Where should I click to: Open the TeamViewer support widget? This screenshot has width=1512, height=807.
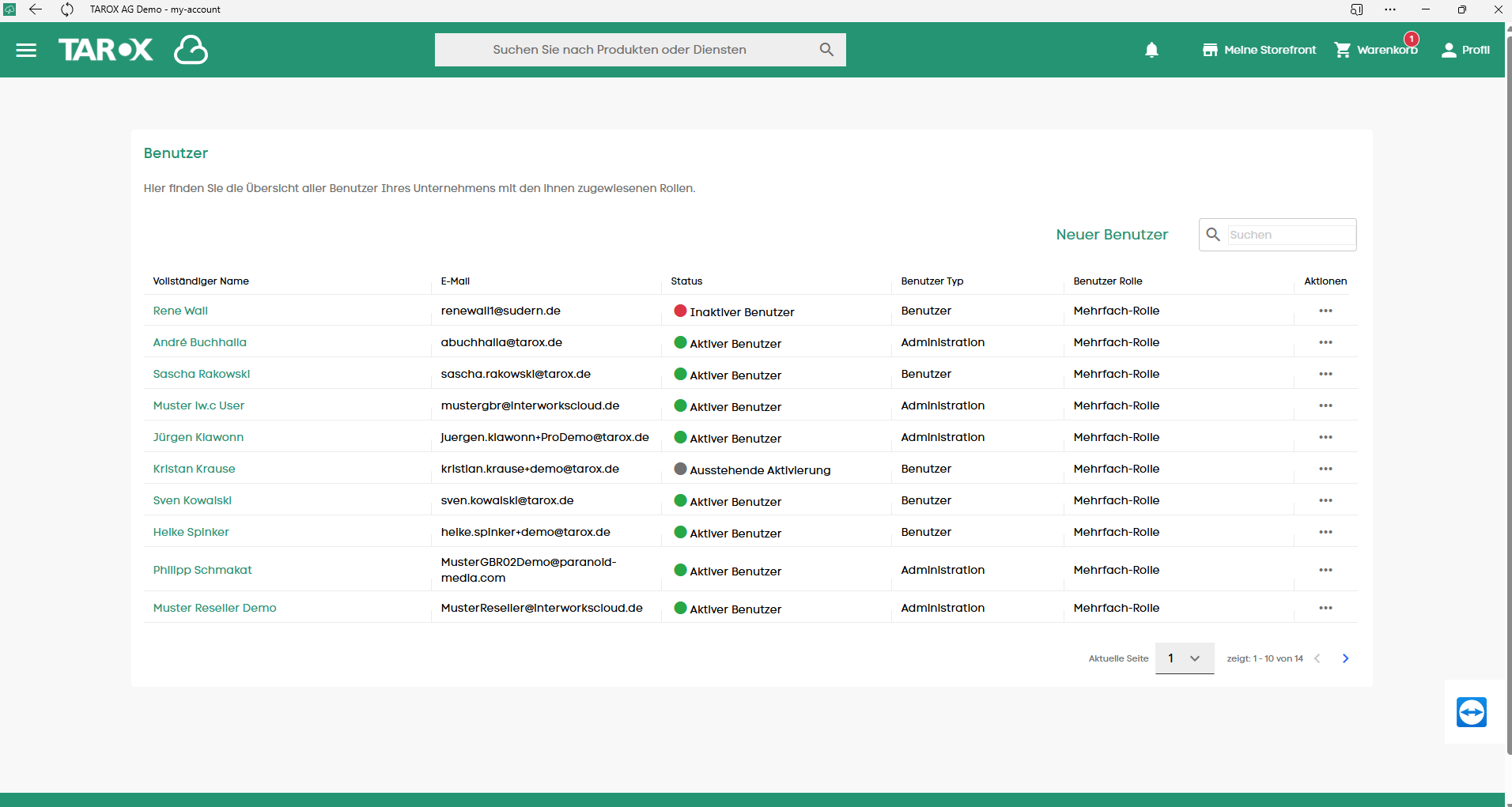coord(1472,712)
